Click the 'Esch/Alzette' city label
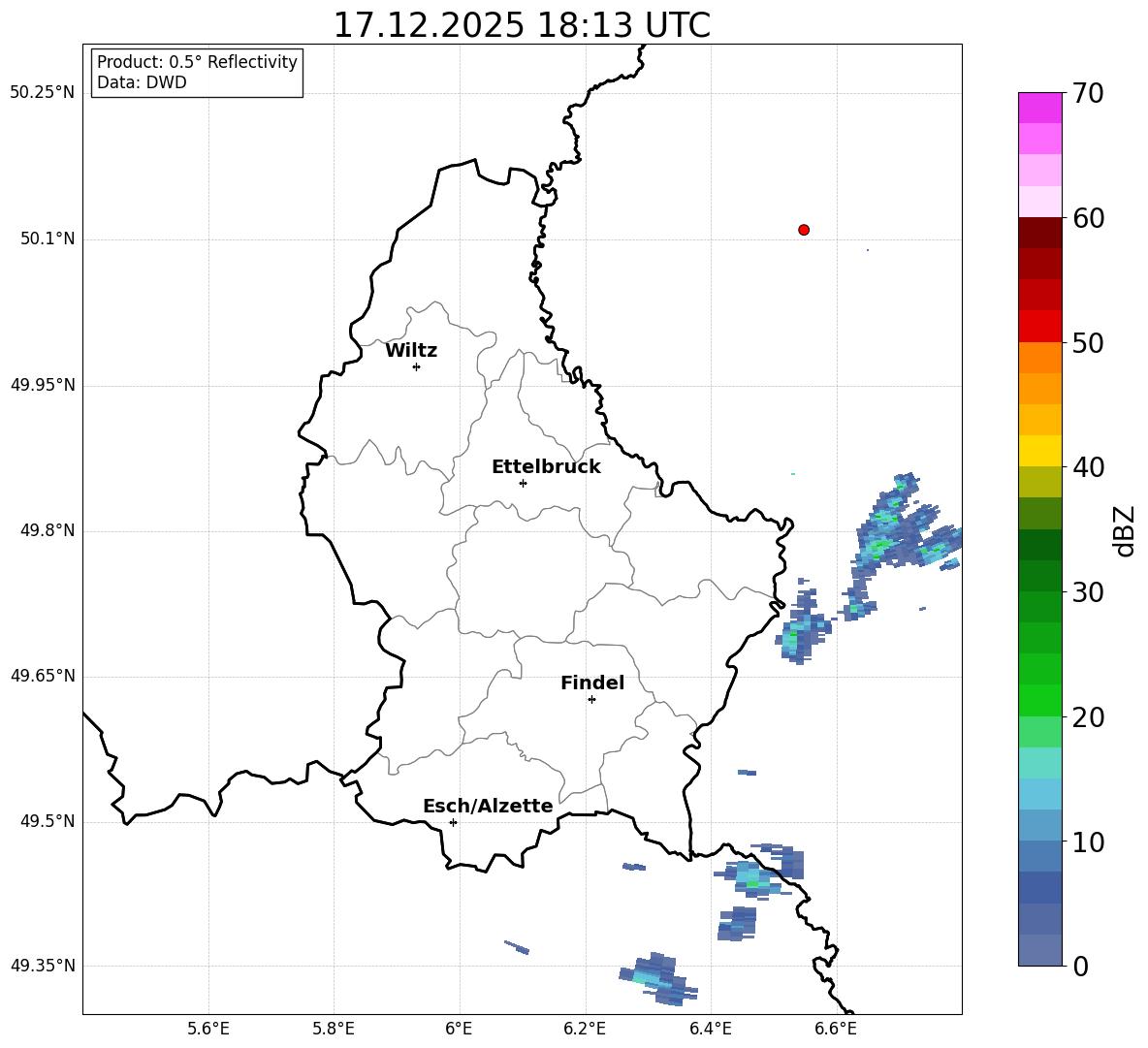The width and height of the screenshot is (1148, 1048). coord(488,806)
